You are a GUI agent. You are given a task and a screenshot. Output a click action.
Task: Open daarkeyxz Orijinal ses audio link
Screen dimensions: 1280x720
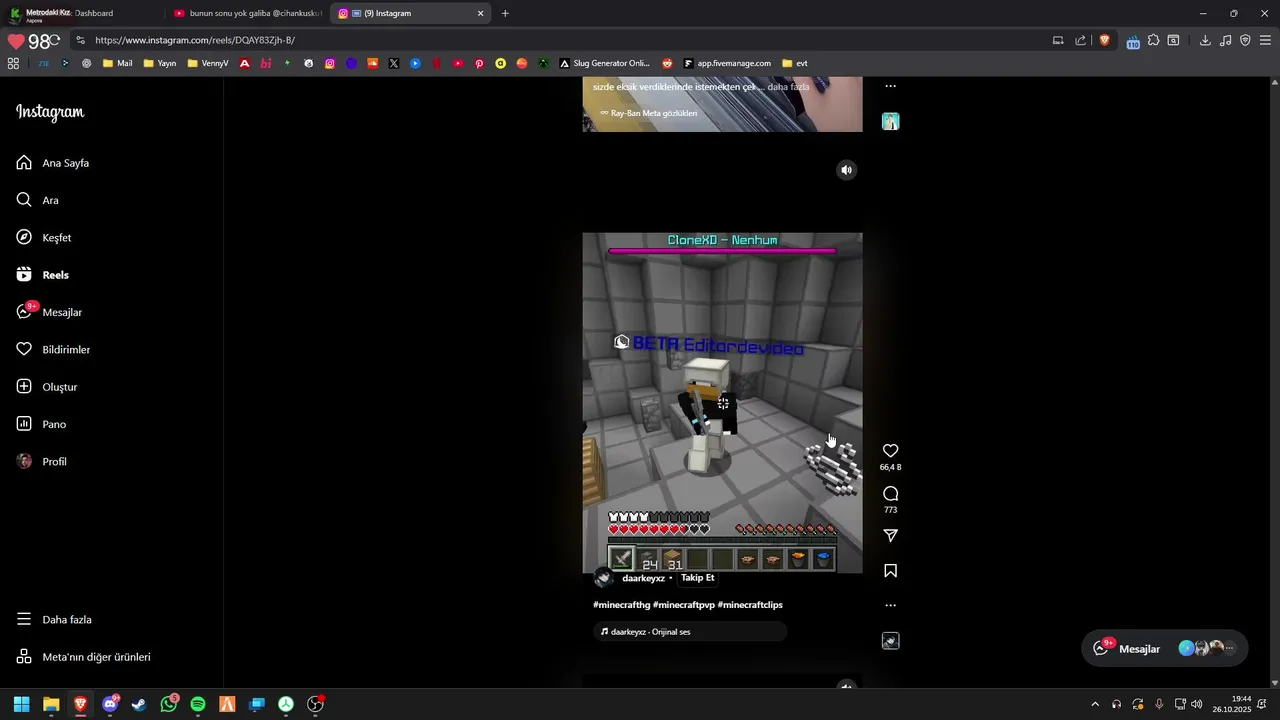click(690, 632)
